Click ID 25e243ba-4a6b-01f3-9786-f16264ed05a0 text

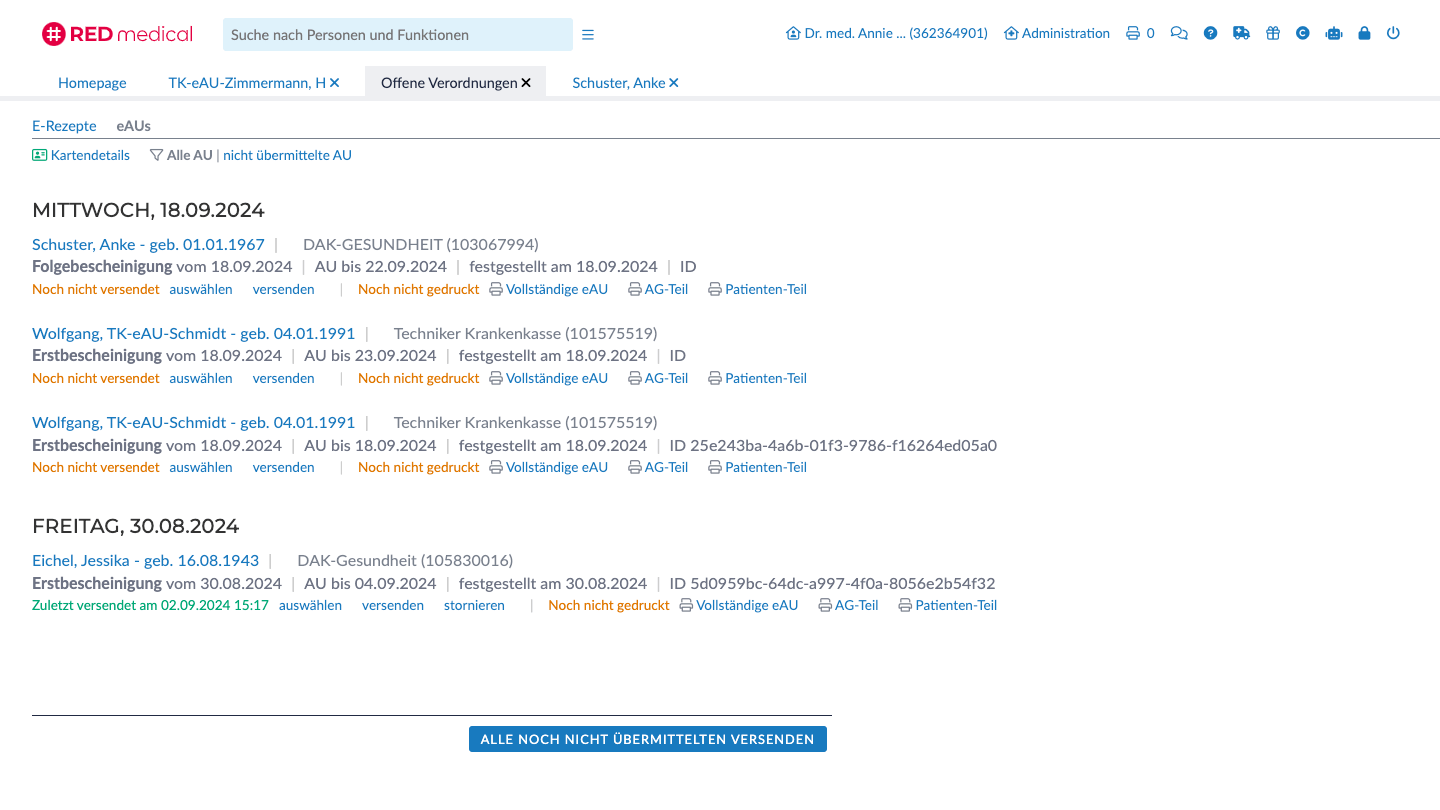click(833, 445)
